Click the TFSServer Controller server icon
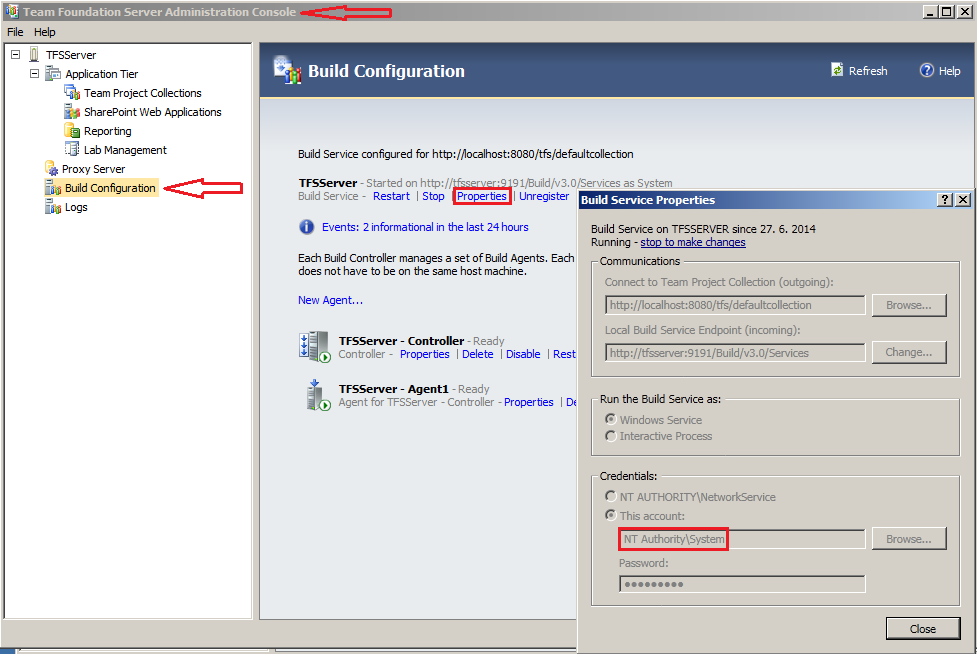Screen dimensions: 977x654 (315, 347)
